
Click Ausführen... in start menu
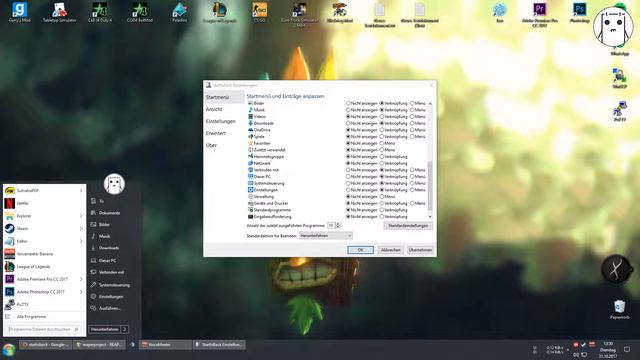[109, 308]
